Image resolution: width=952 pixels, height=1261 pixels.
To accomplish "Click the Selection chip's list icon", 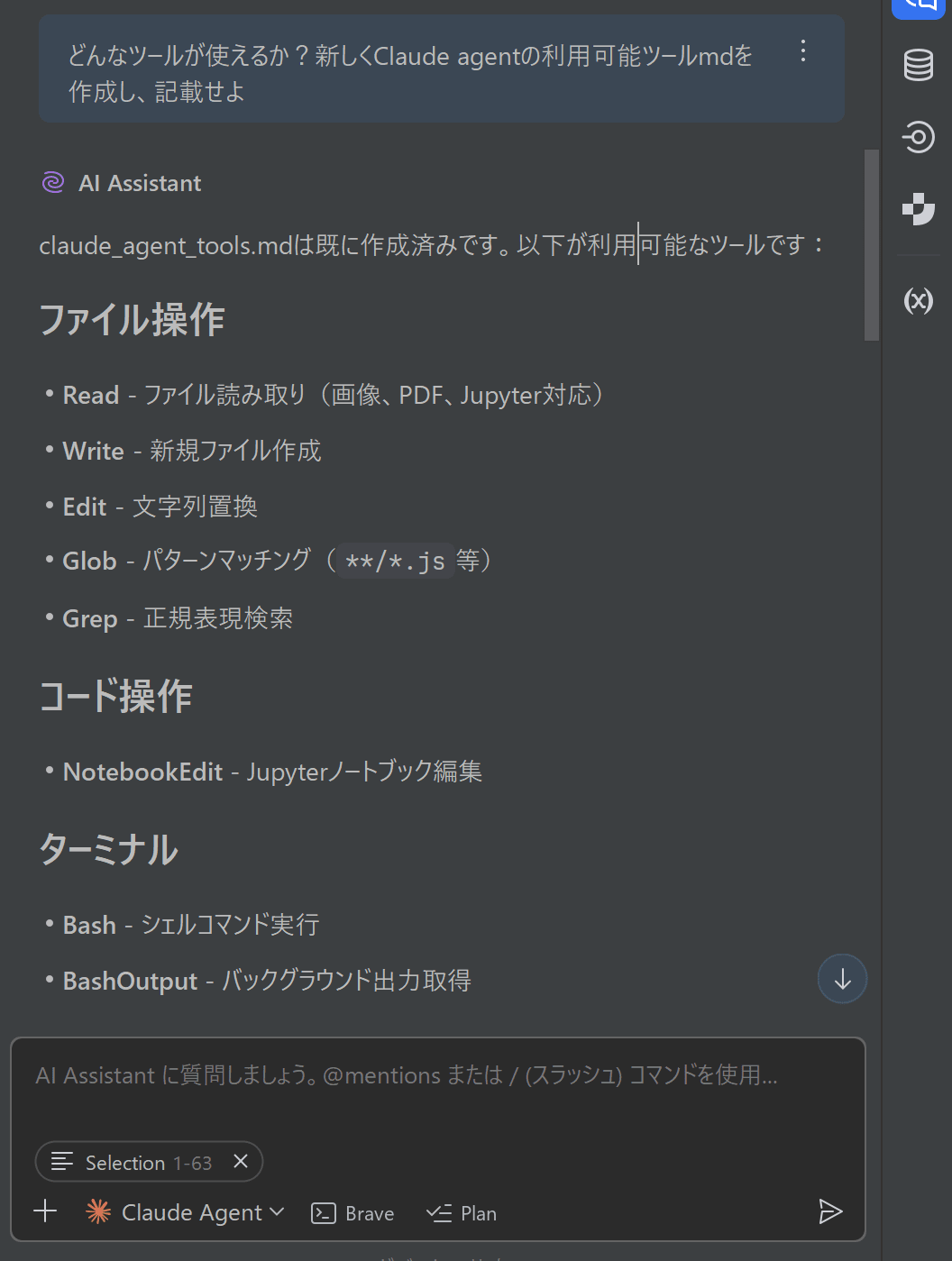I will tap(60, 1162).
